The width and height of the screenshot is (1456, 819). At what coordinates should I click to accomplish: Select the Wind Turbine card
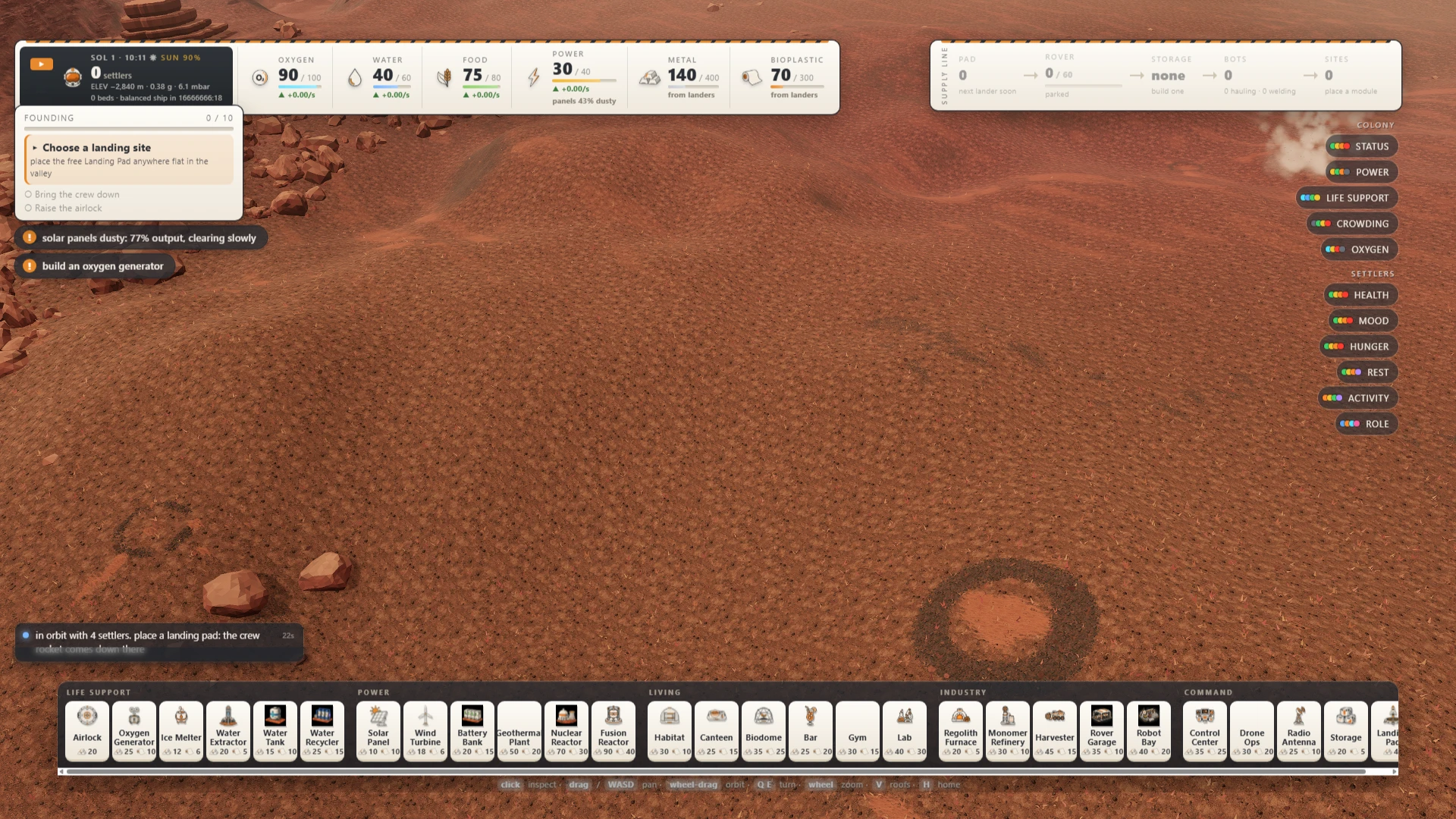pyautogui.click(x=425, y=730)
